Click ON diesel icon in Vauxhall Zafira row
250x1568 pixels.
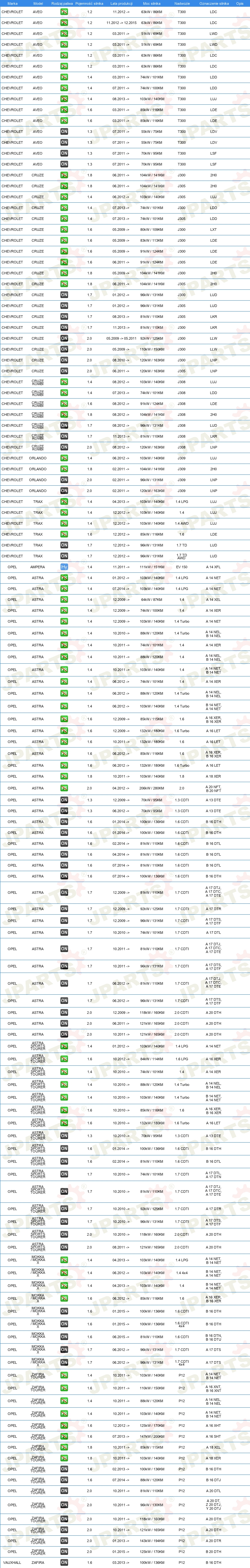click(64, 1563)
